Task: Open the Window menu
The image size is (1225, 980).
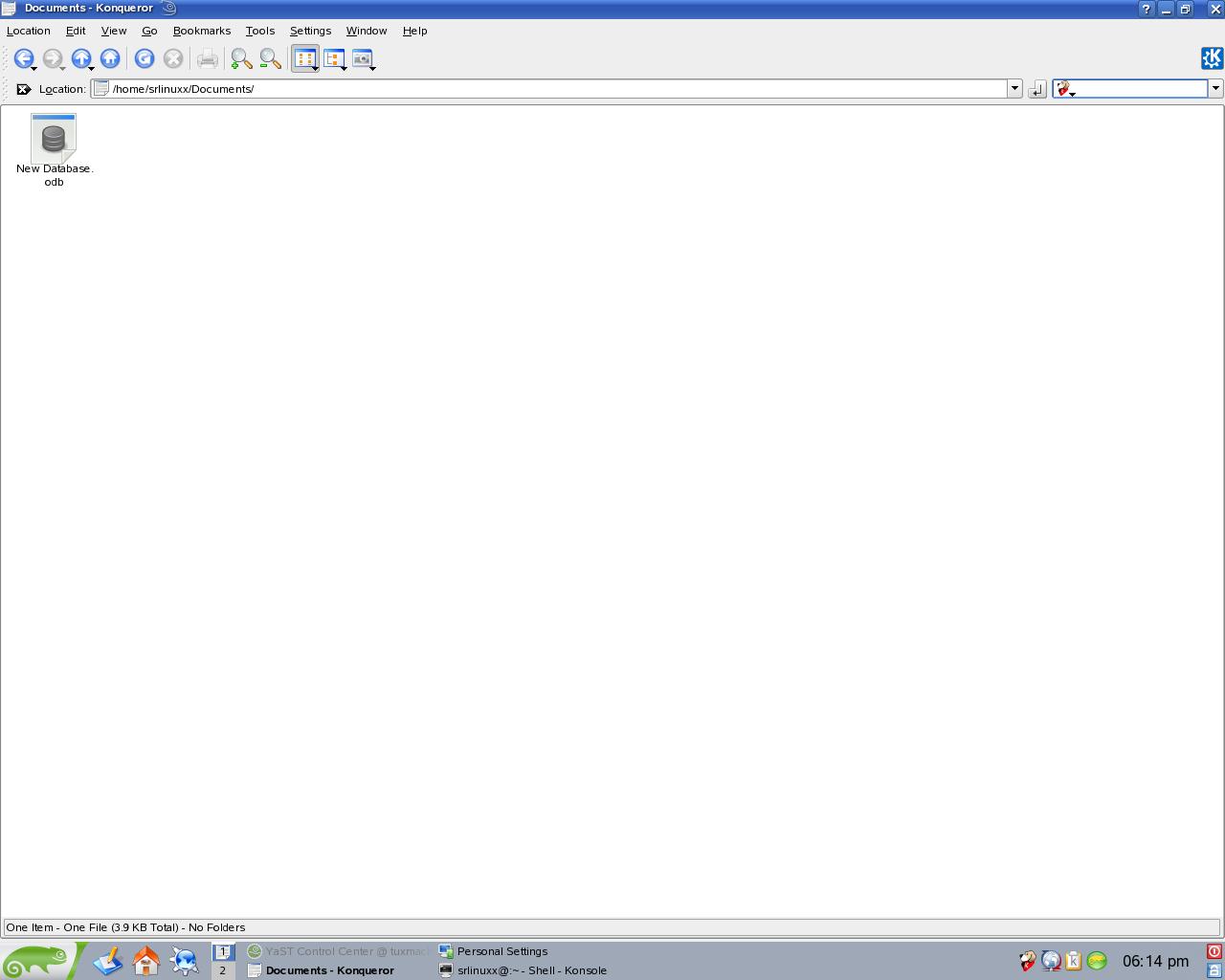Action: point(367,31)
